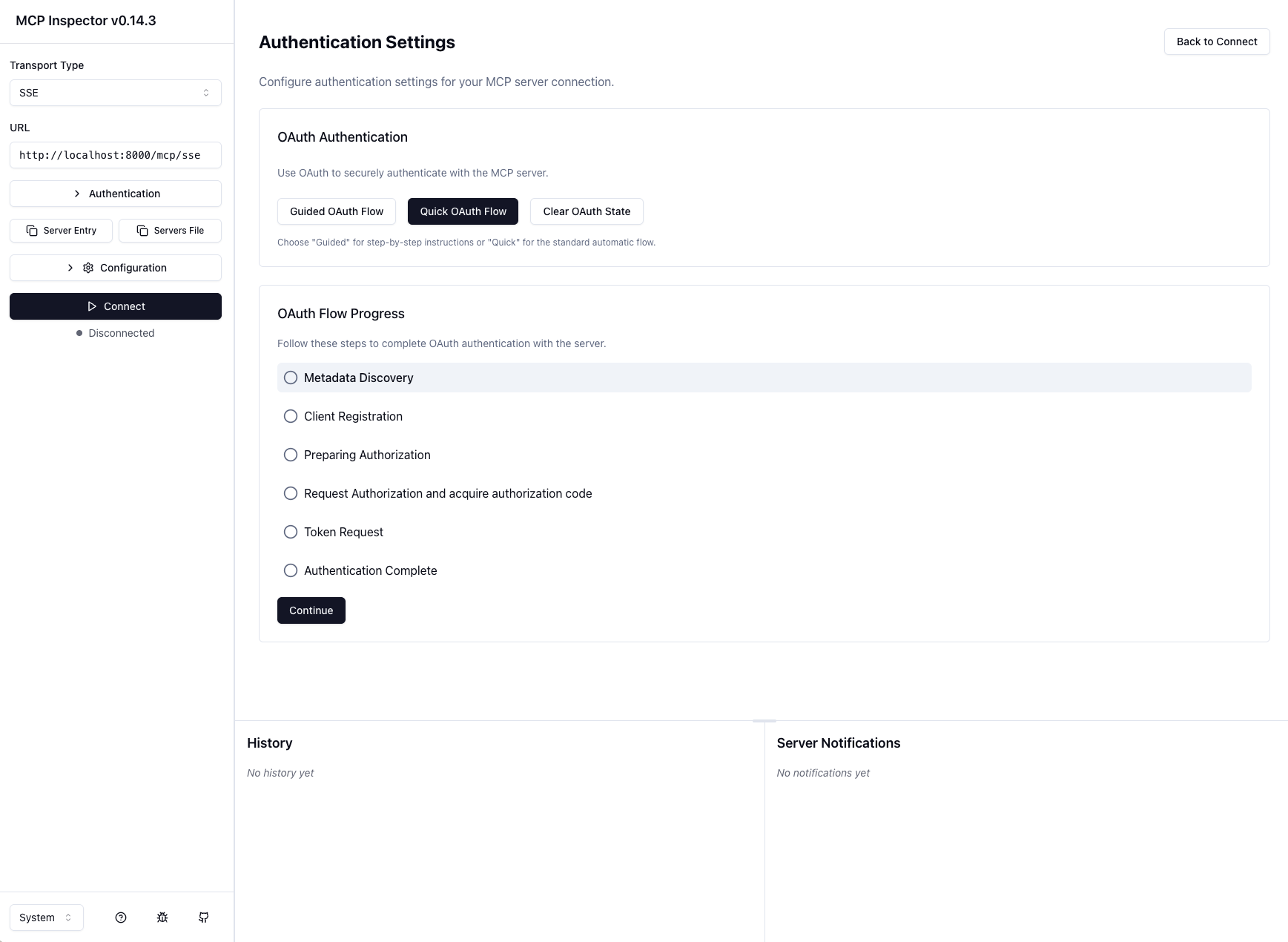Open the GitHub repository icon
This screenshot has width=1288, height=942.
click(x=204, y=918)
